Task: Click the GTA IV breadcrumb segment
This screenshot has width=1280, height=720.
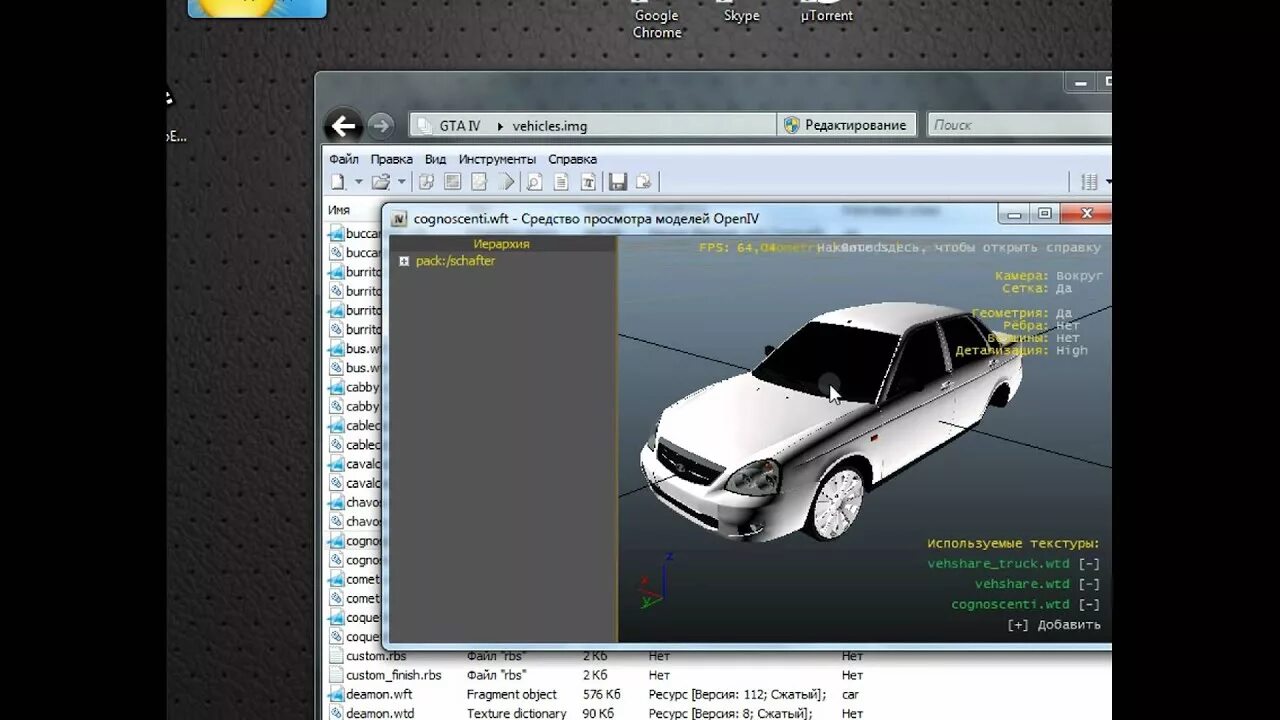Action: coord(460,126)
